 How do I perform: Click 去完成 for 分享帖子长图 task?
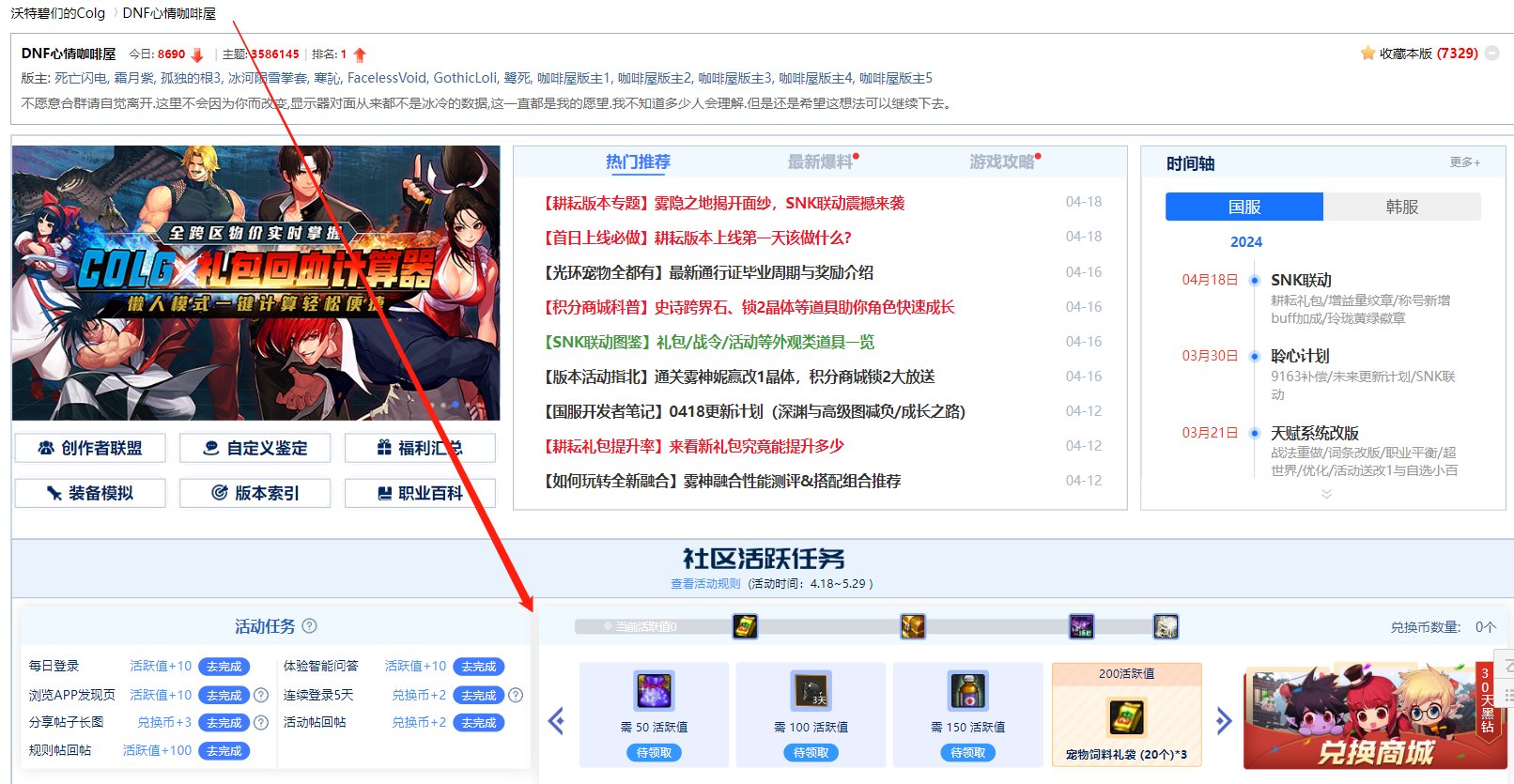tap(224, 723)
